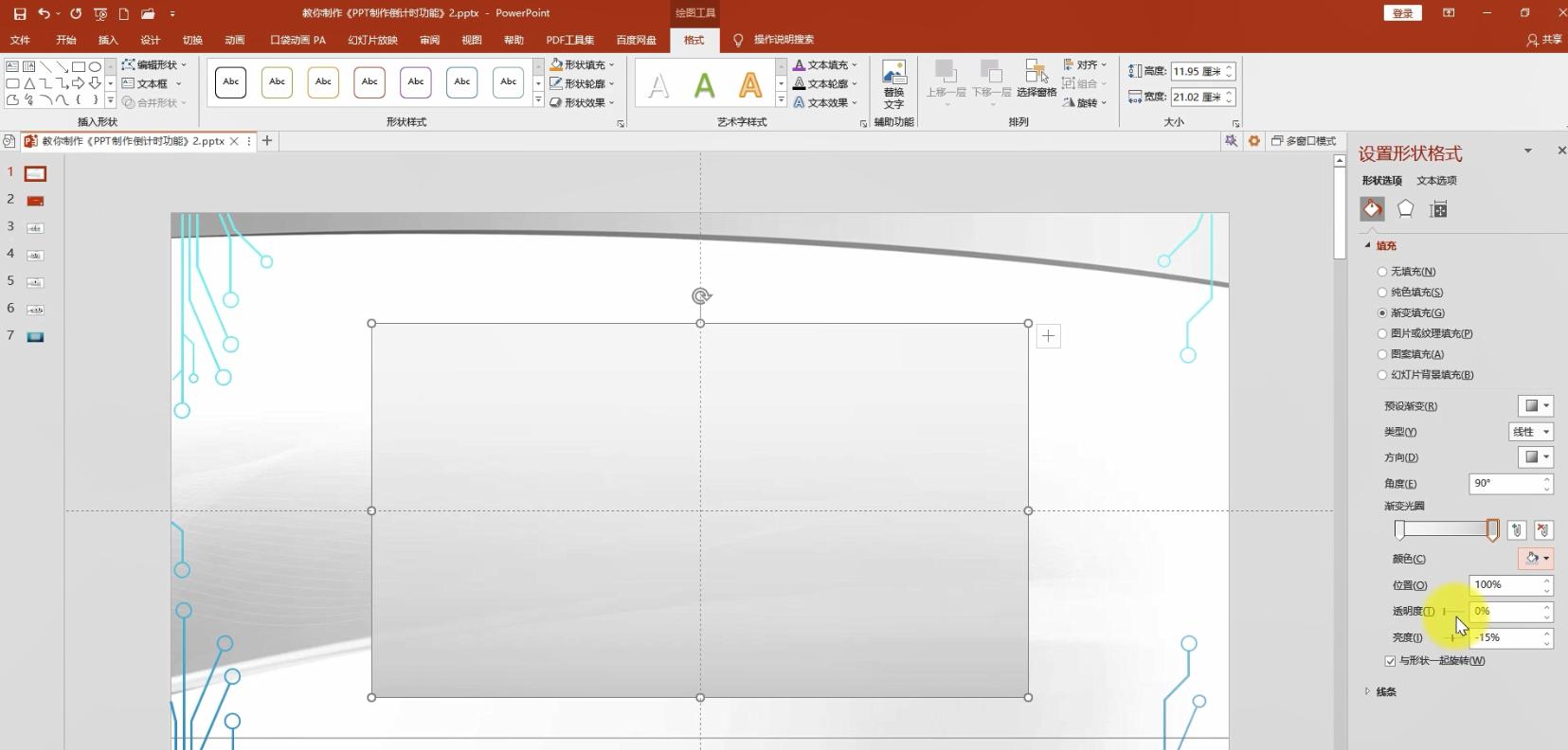The height and width of the screenshot is (750, 1568).
Task: Click the 共享 share button
Action: click(x=1544, y=40)
